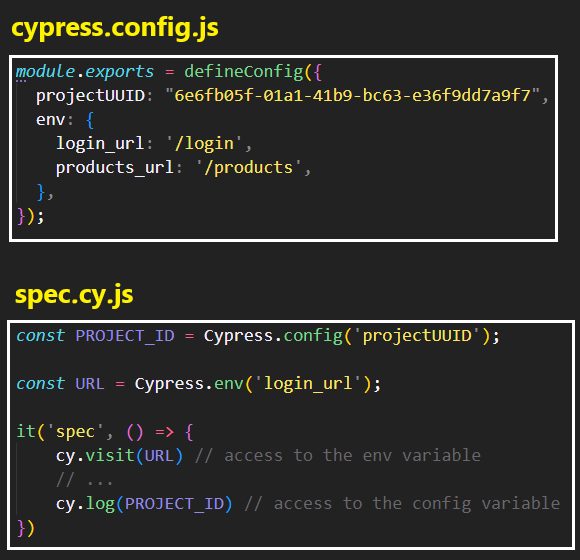Click the comment about env variable

[x=338, y=456]
